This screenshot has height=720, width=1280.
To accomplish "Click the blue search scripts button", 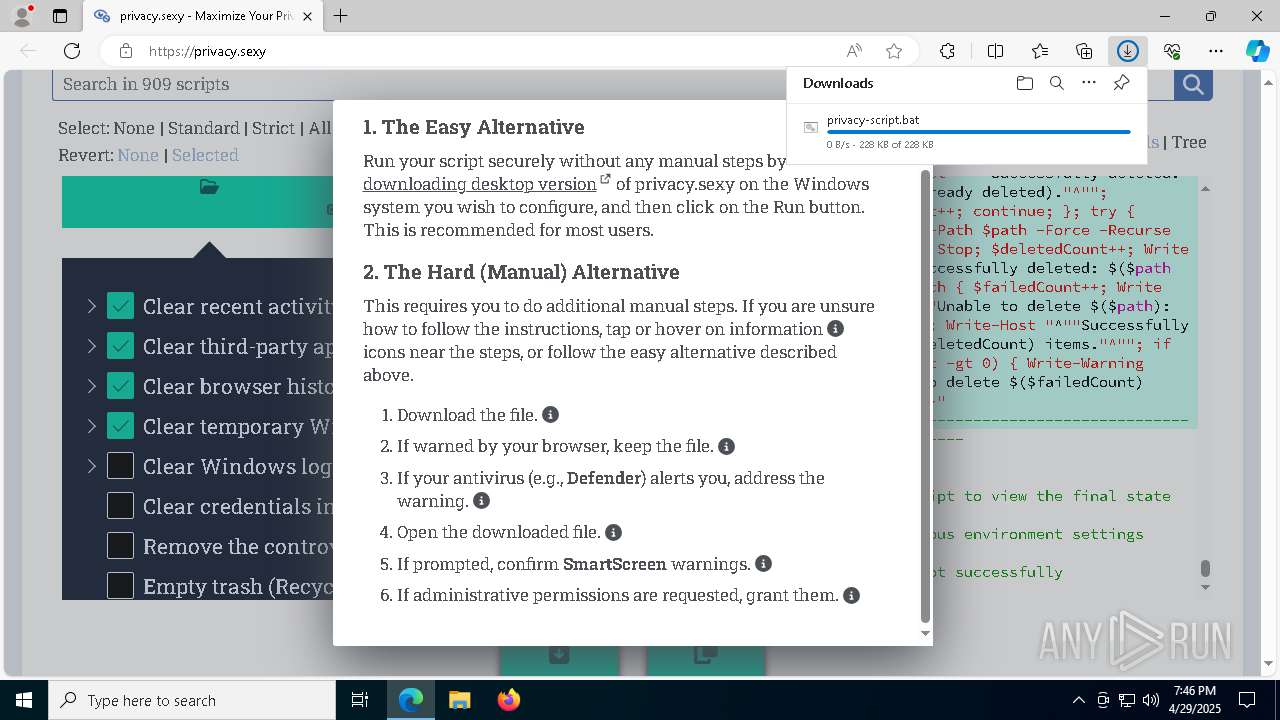I will tap(1193, 84).
